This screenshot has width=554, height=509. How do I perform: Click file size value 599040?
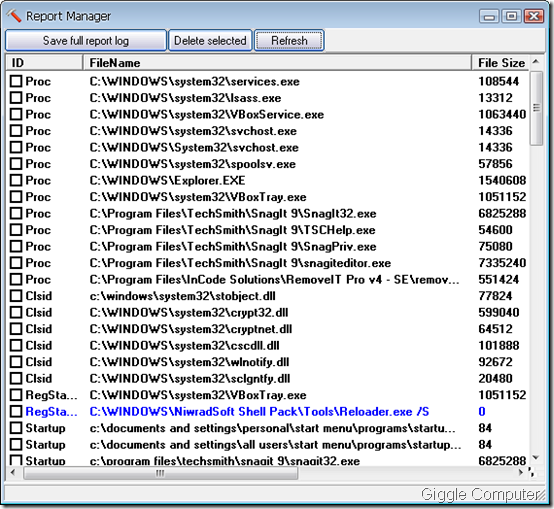tap(499, 312)
